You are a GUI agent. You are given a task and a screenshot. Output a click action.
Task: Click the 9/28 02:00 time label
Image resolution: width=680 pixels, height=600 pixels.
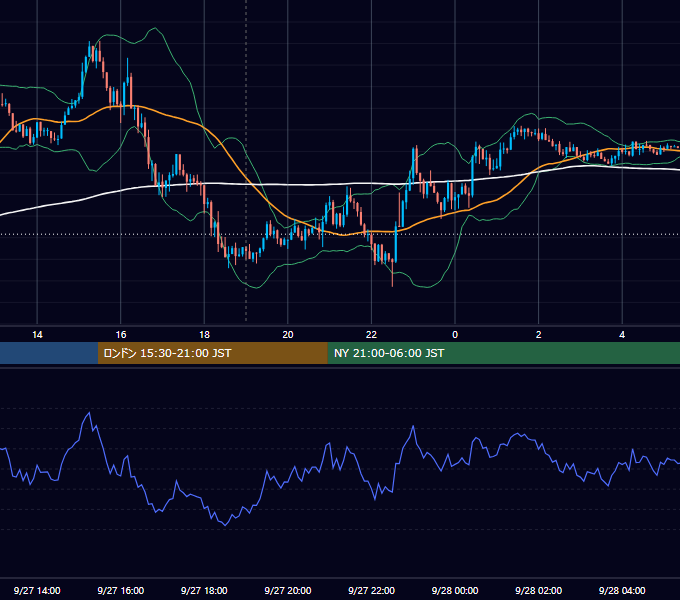(539, 590)
